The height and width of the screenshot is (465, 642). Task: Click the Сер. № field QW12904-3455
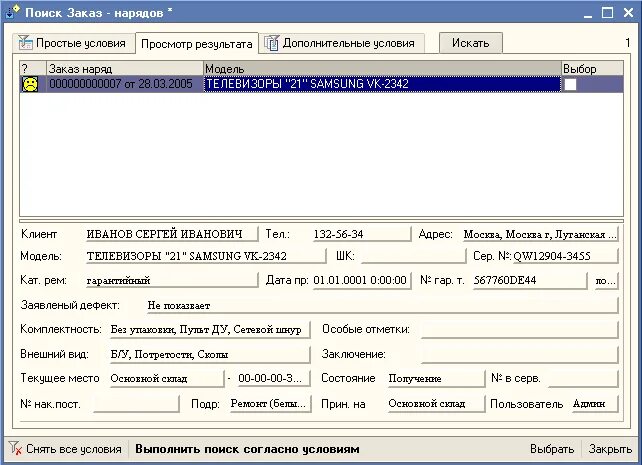point(565,256)
